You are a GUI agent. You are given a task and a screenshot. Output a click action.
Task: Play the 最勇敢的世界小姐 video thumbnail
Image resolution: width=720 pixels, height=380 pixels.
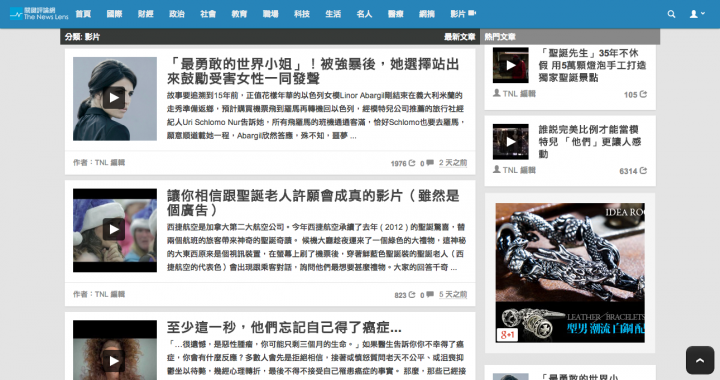(x=114, y=99)
